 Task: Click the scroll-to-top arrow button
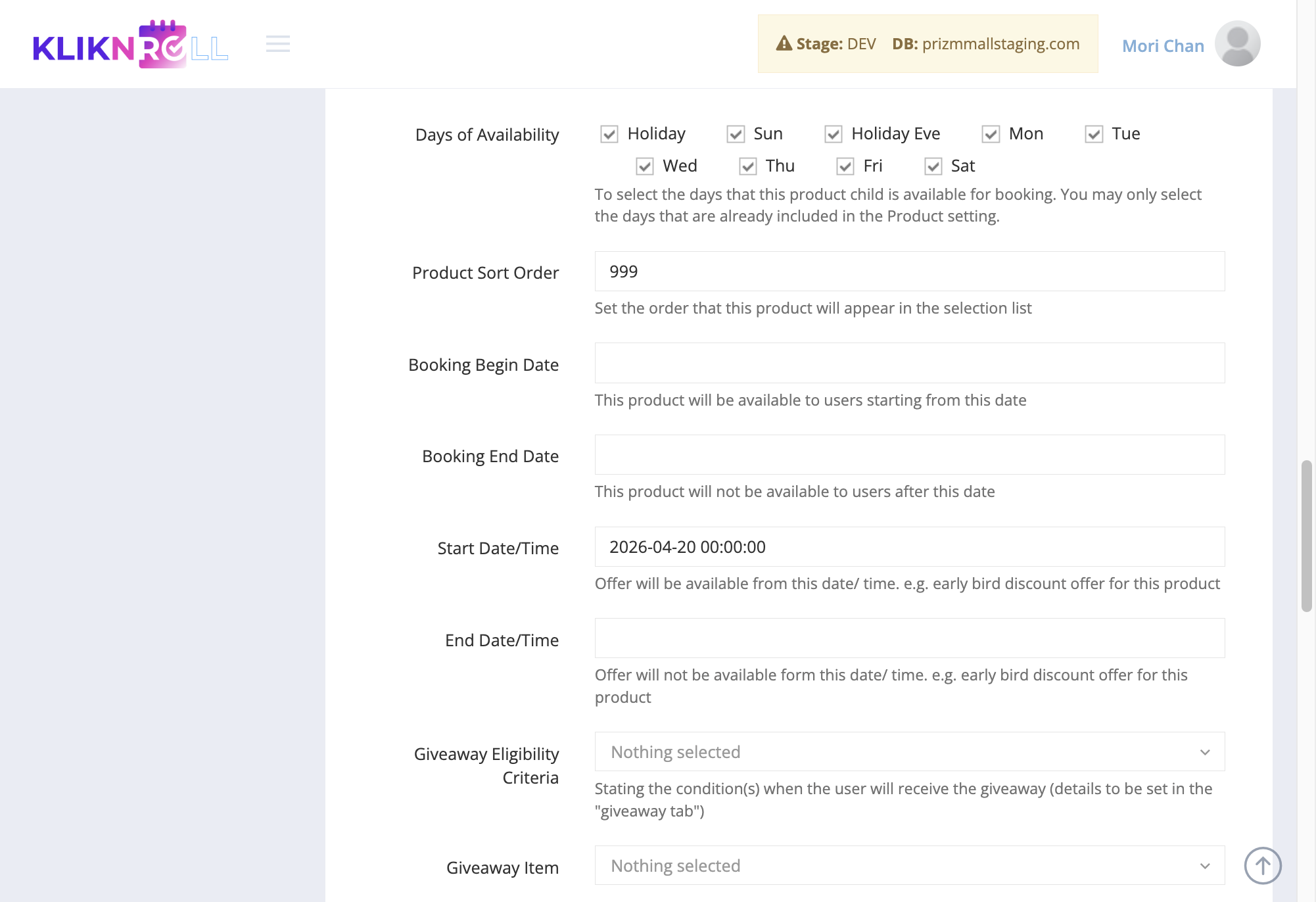pos(1263,866)
